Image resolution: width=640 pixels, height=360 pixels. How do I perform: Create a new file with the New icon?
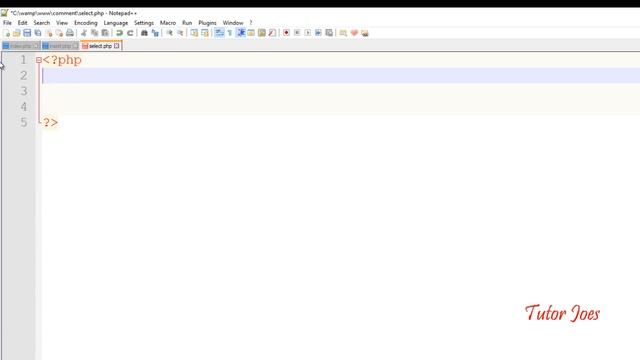(x=6, y=33)
